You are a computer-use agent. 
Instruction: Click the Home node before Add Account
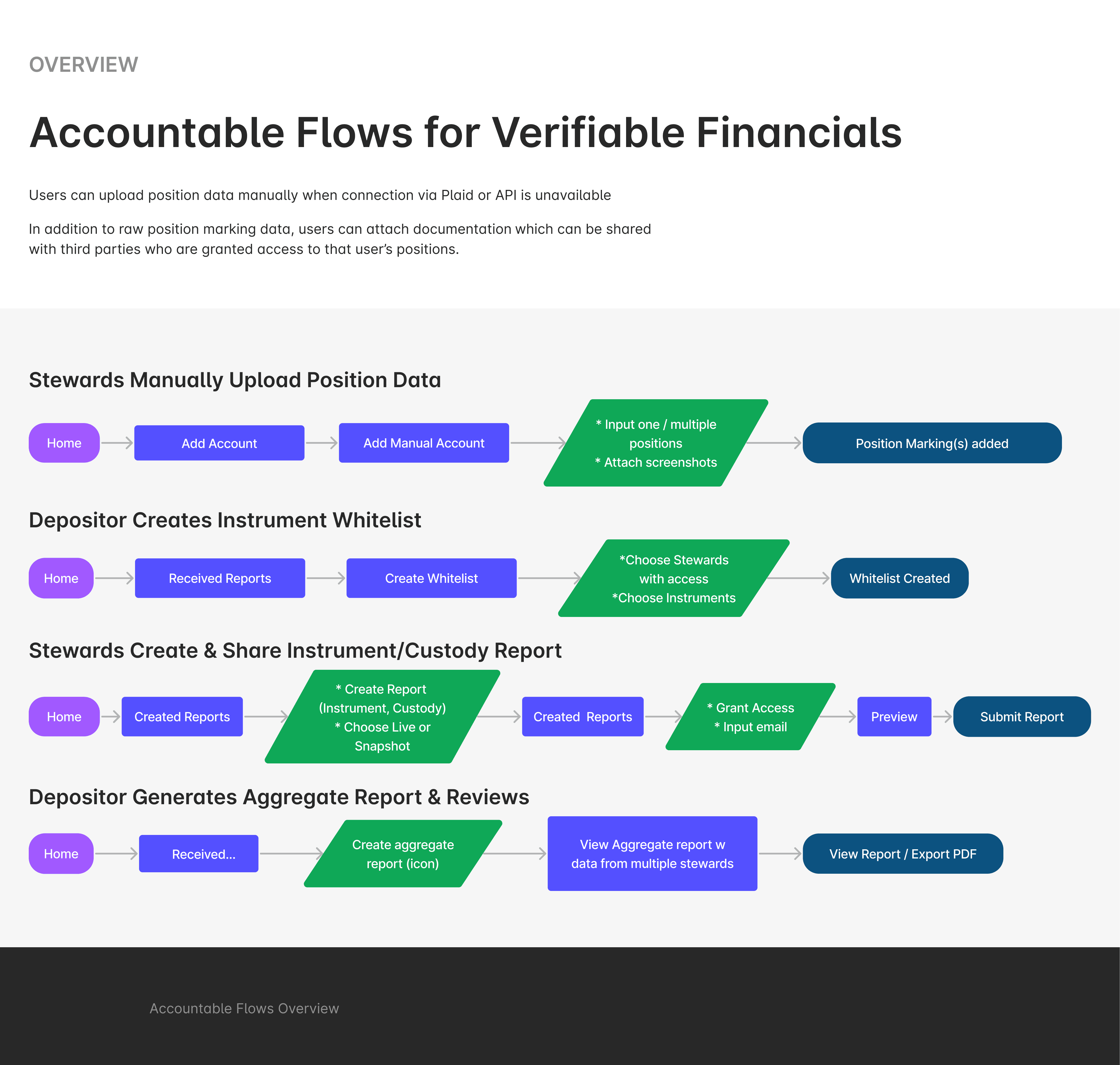point(64,443)
